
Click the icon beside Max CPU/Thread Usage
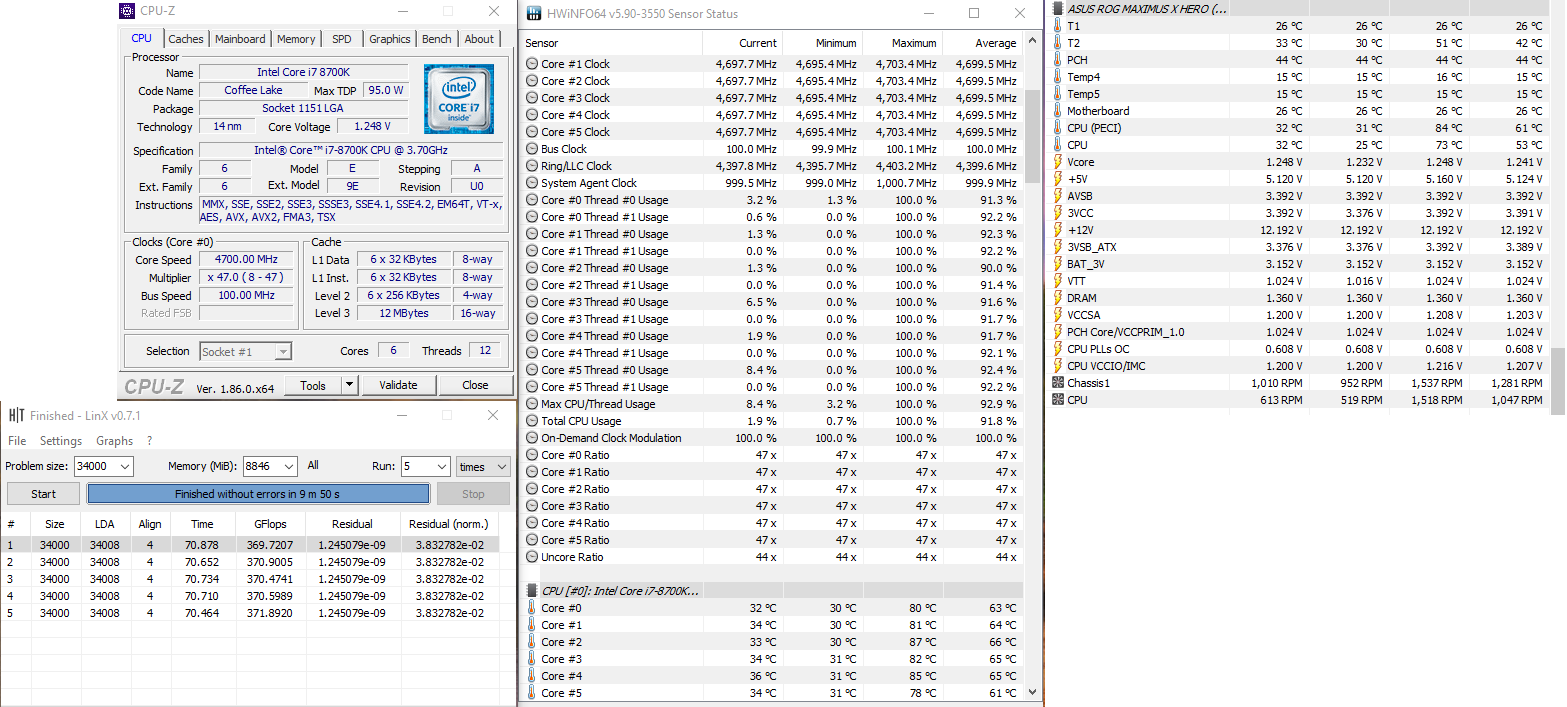click(x=532, y=404)
